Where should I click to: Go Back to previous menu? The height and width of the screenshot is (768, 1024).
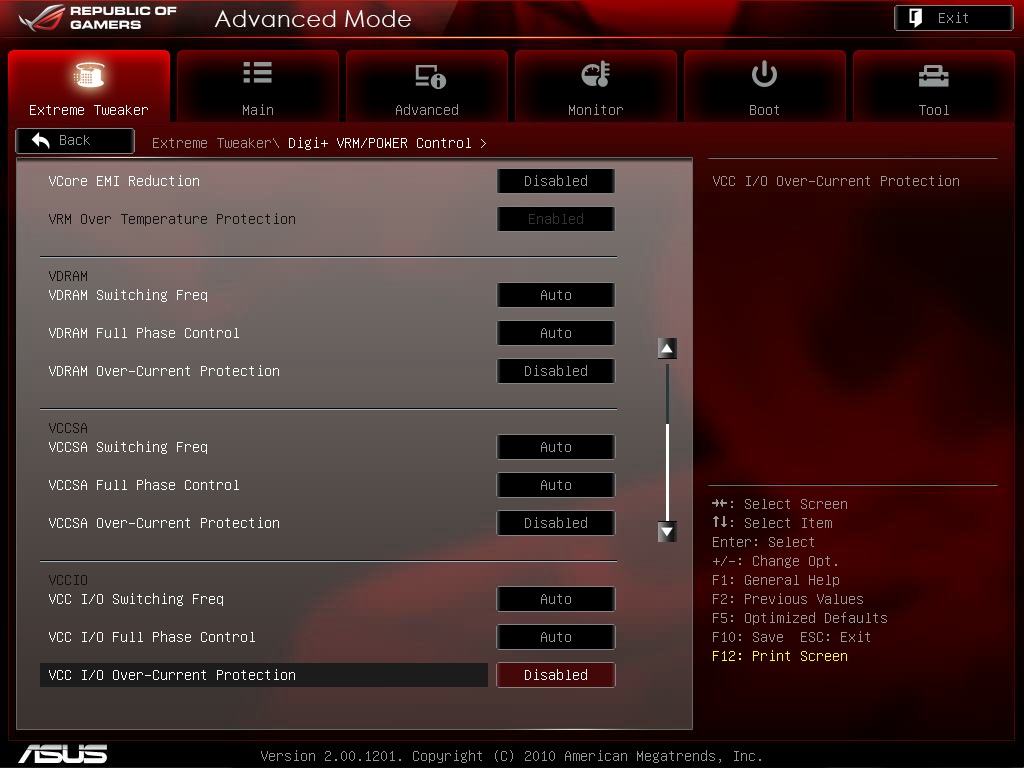(x=75, y=140)
